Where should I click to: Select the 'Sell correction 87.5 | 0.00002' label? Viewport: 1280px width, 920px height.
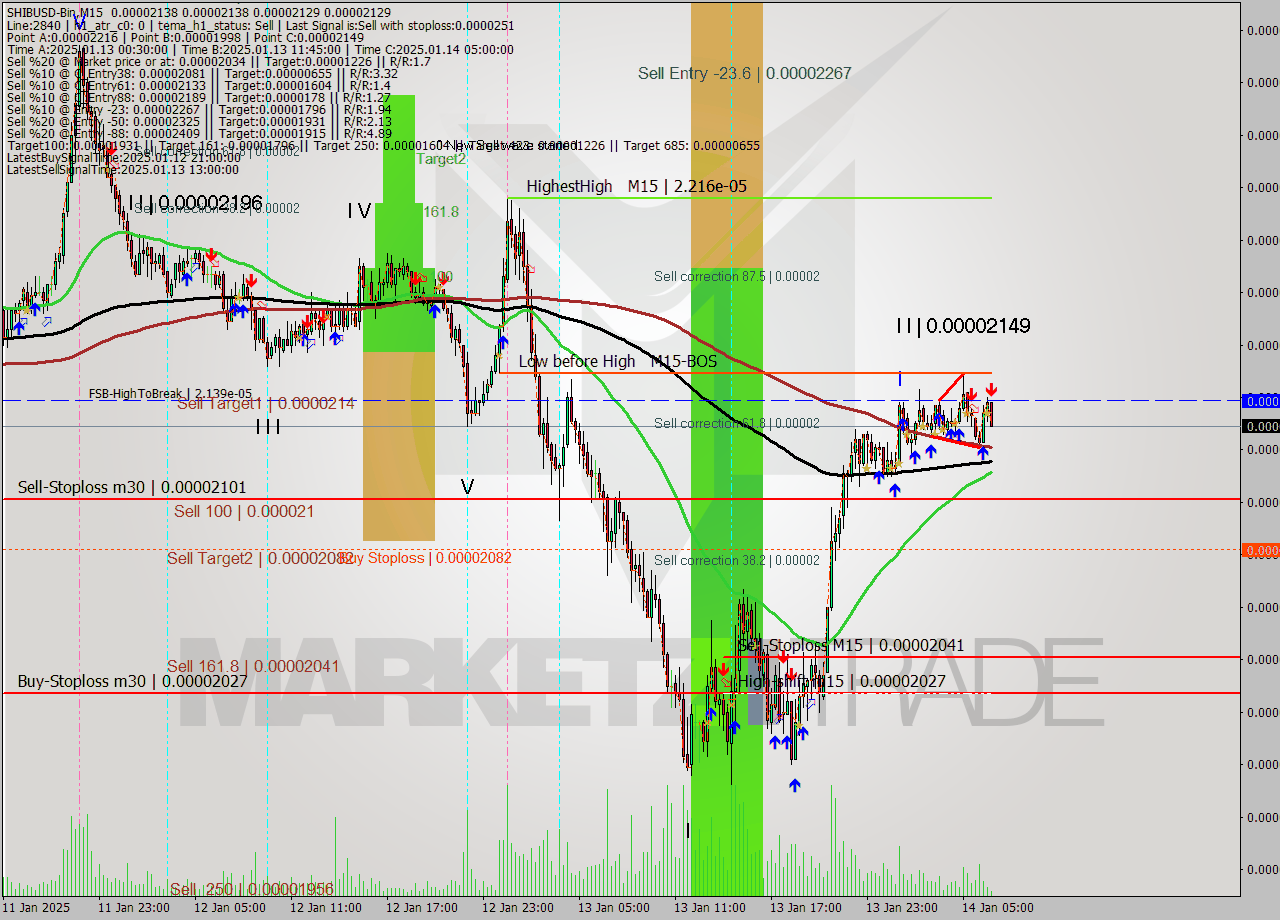[x=737, y=276]
